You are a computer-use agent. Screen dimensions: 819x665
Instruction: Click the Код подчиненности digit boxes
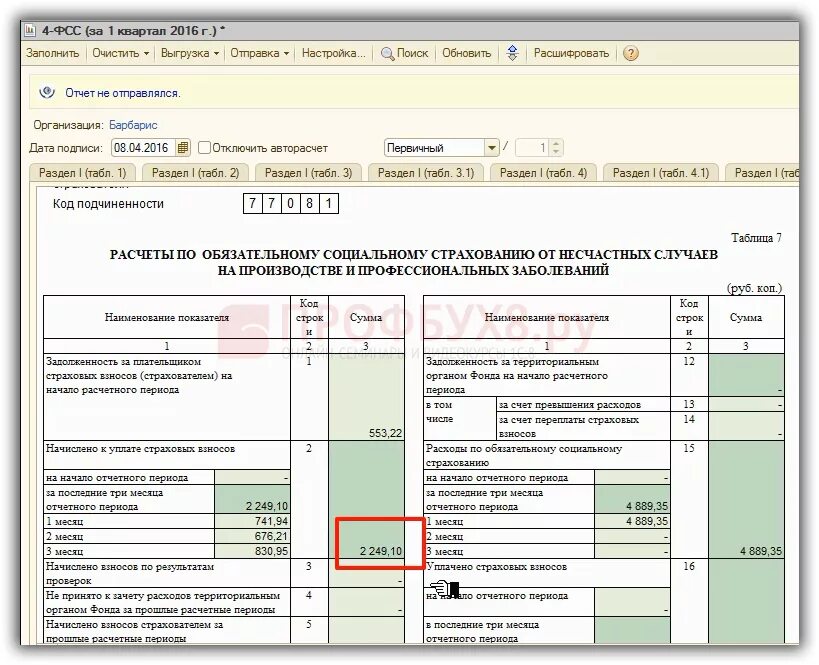tap(291, 204)
